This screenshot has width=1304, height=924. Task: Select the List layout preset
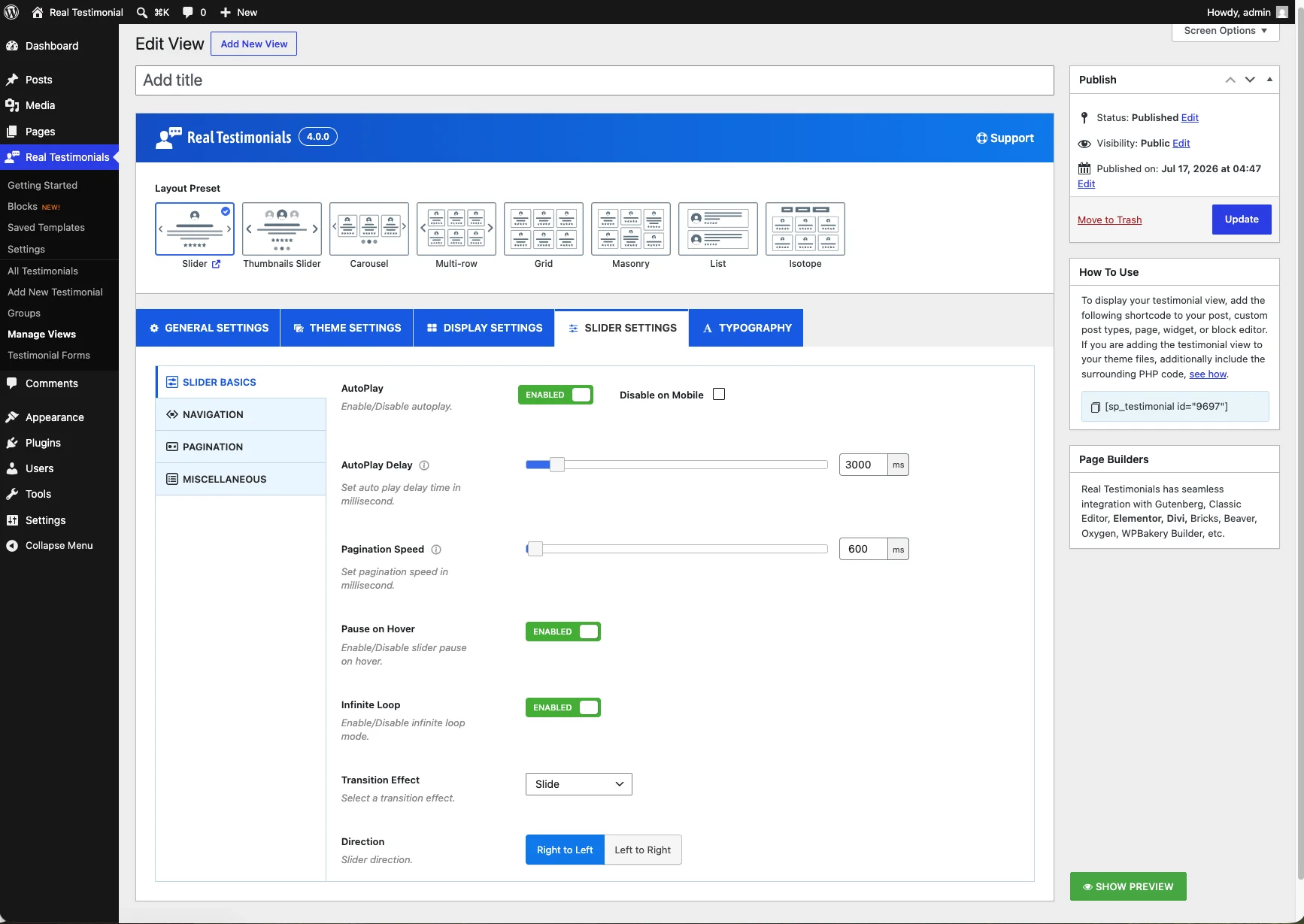click(x=718, y=229)
